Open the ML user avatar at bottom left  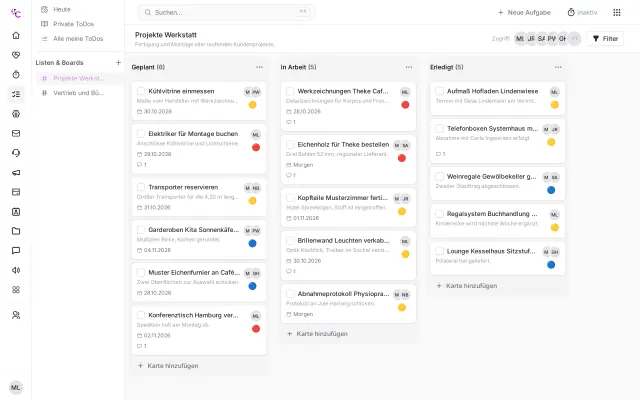click(x=16, y=387)
